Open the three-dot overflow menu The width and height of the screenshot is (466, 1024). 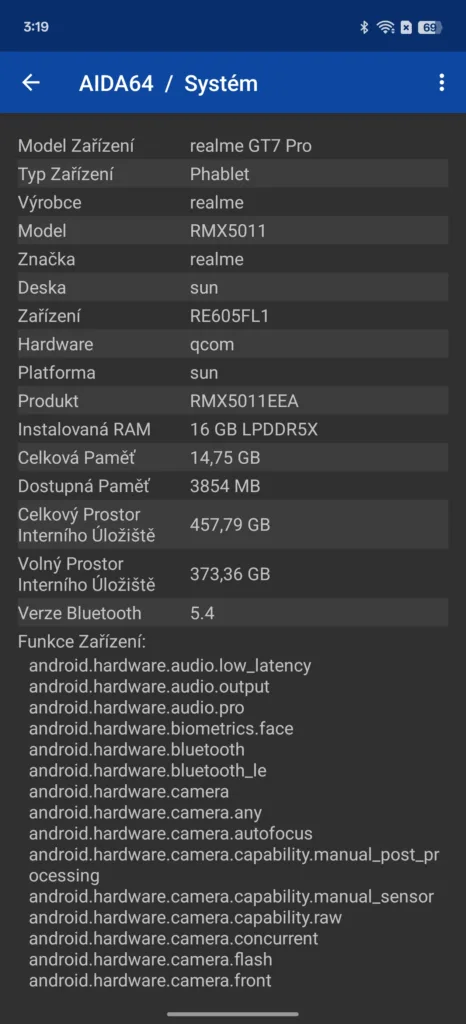[x=442, y=82]
